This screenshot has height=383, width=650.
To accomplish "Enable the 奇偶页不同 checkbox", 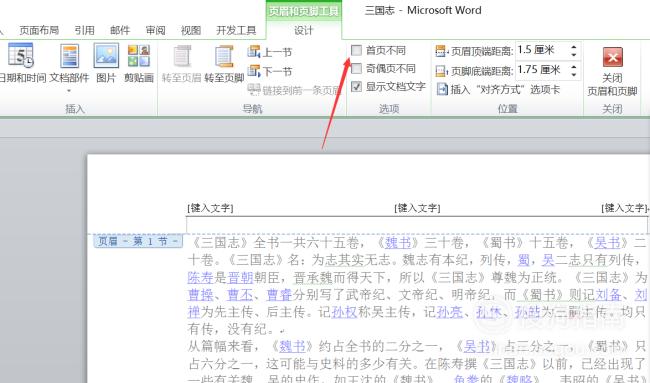I will 356,68.
